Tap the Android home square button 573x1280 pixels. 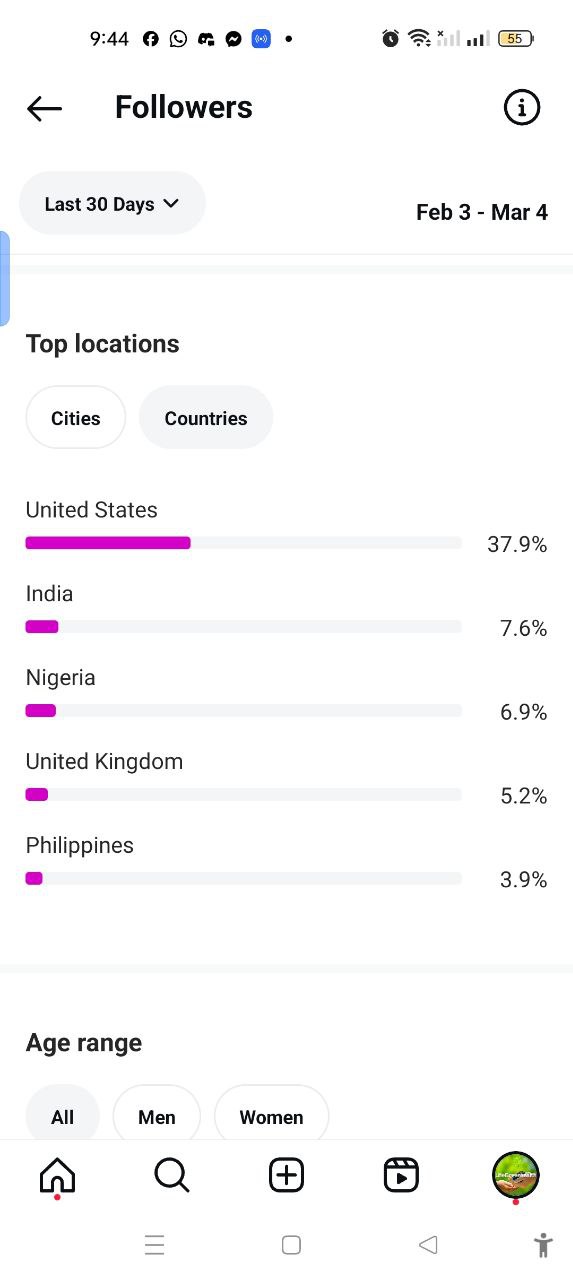[x=291, y=1245]
